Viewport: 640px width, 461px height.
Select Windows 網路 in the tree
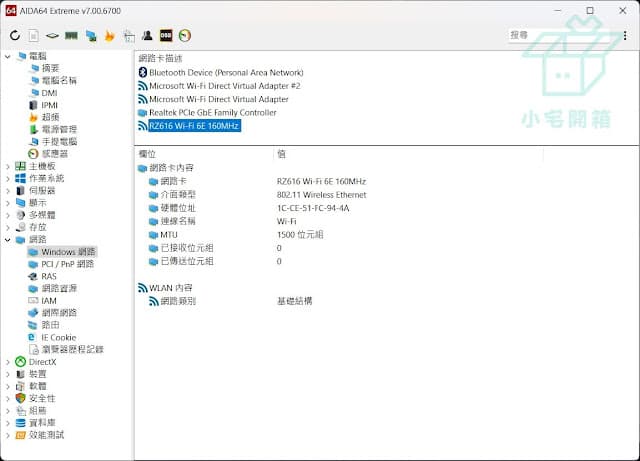(x=68, y=252)
